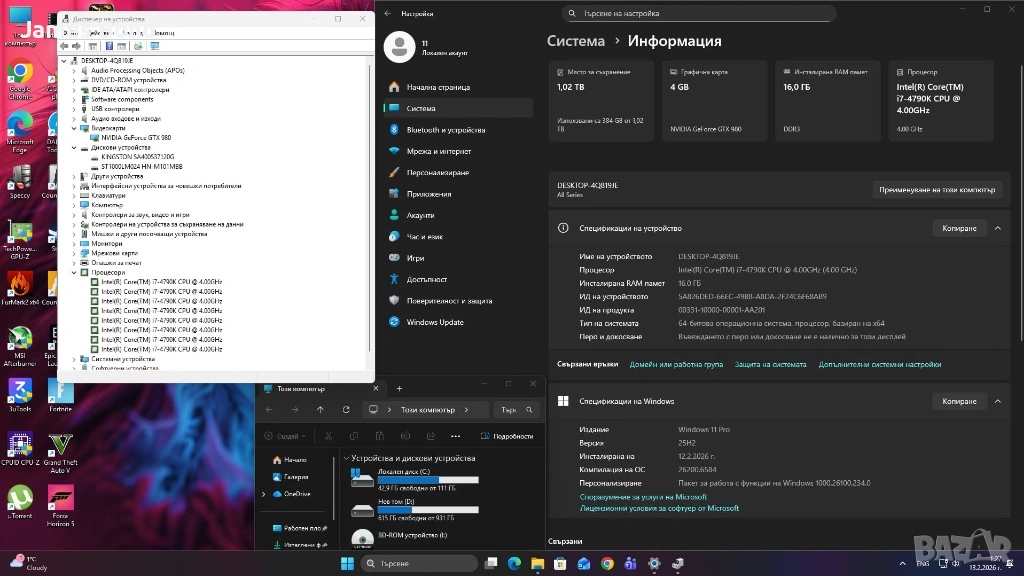Viewport: 1024px width, 576px height.
Task: Expand the Монитори node in Device Manager
Action: pyautogui.click(x=75, y=244)
